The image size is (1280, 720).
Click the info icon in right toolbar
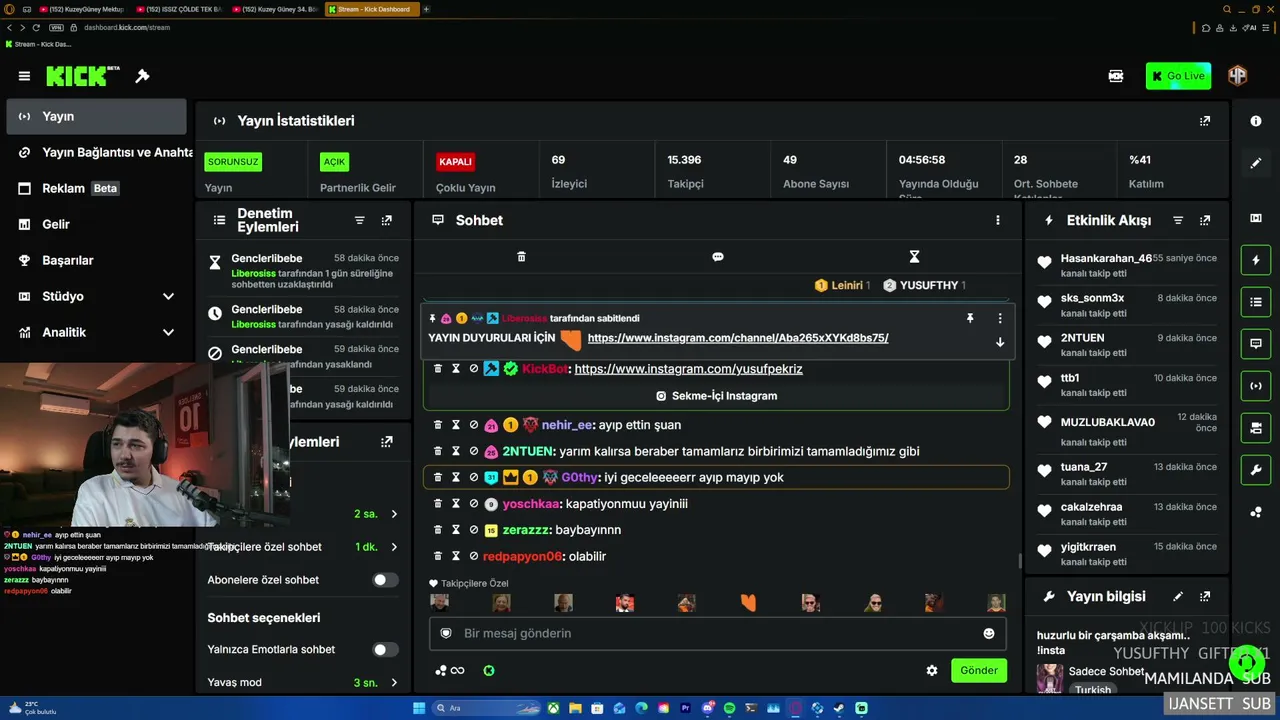(1256, 121)
